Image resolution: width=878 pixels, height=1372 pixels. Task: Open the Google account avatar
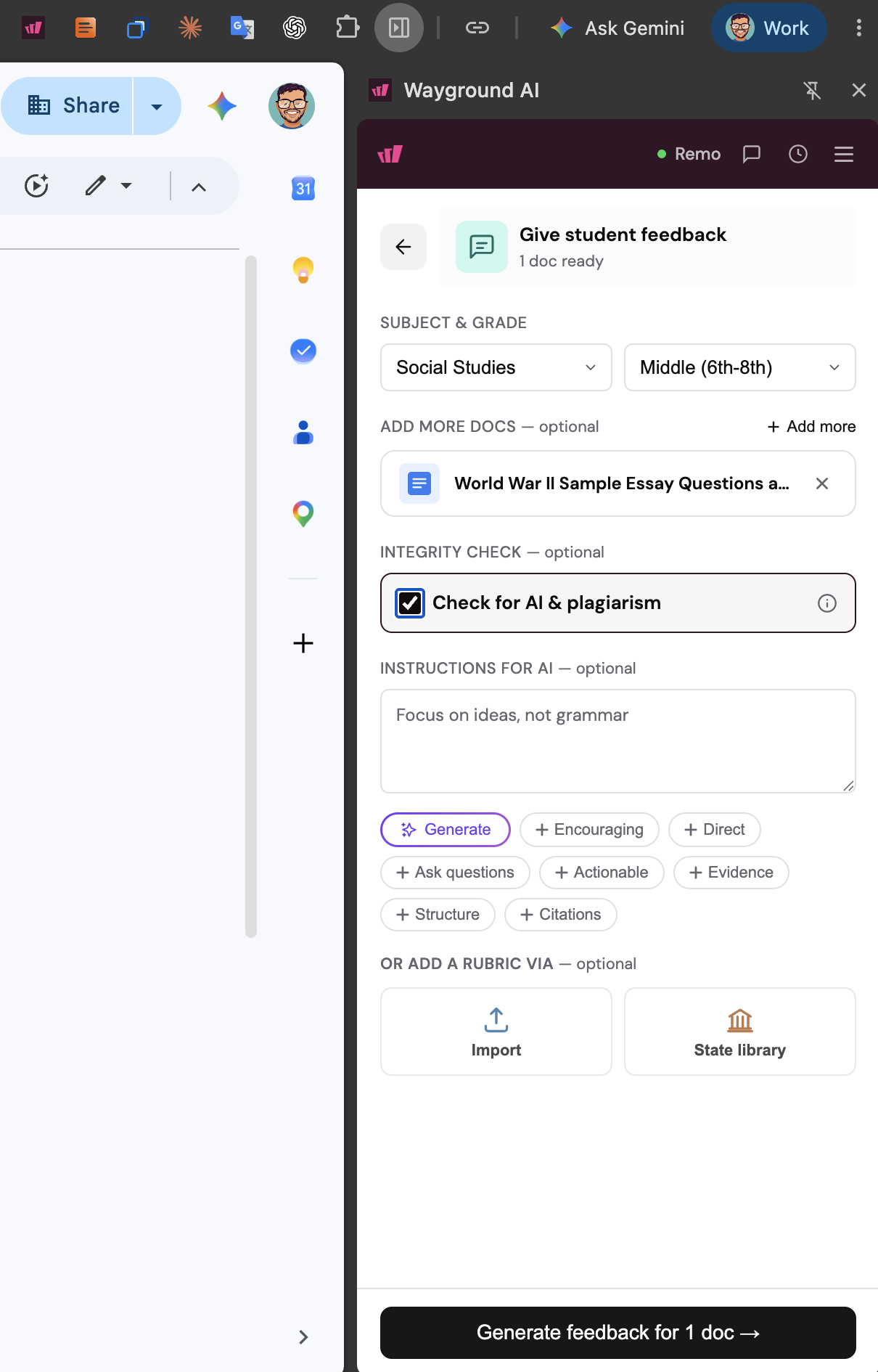point(292,106)
